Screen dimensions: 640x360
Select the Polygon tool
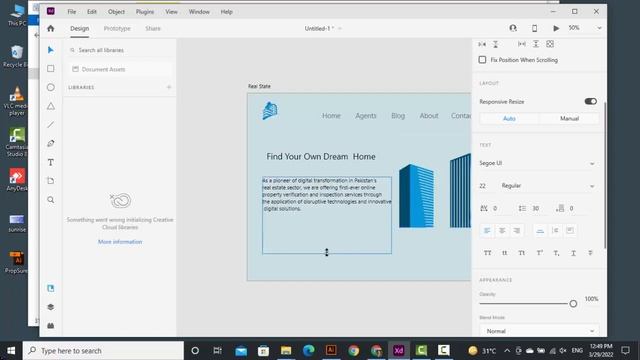(51, 106)
